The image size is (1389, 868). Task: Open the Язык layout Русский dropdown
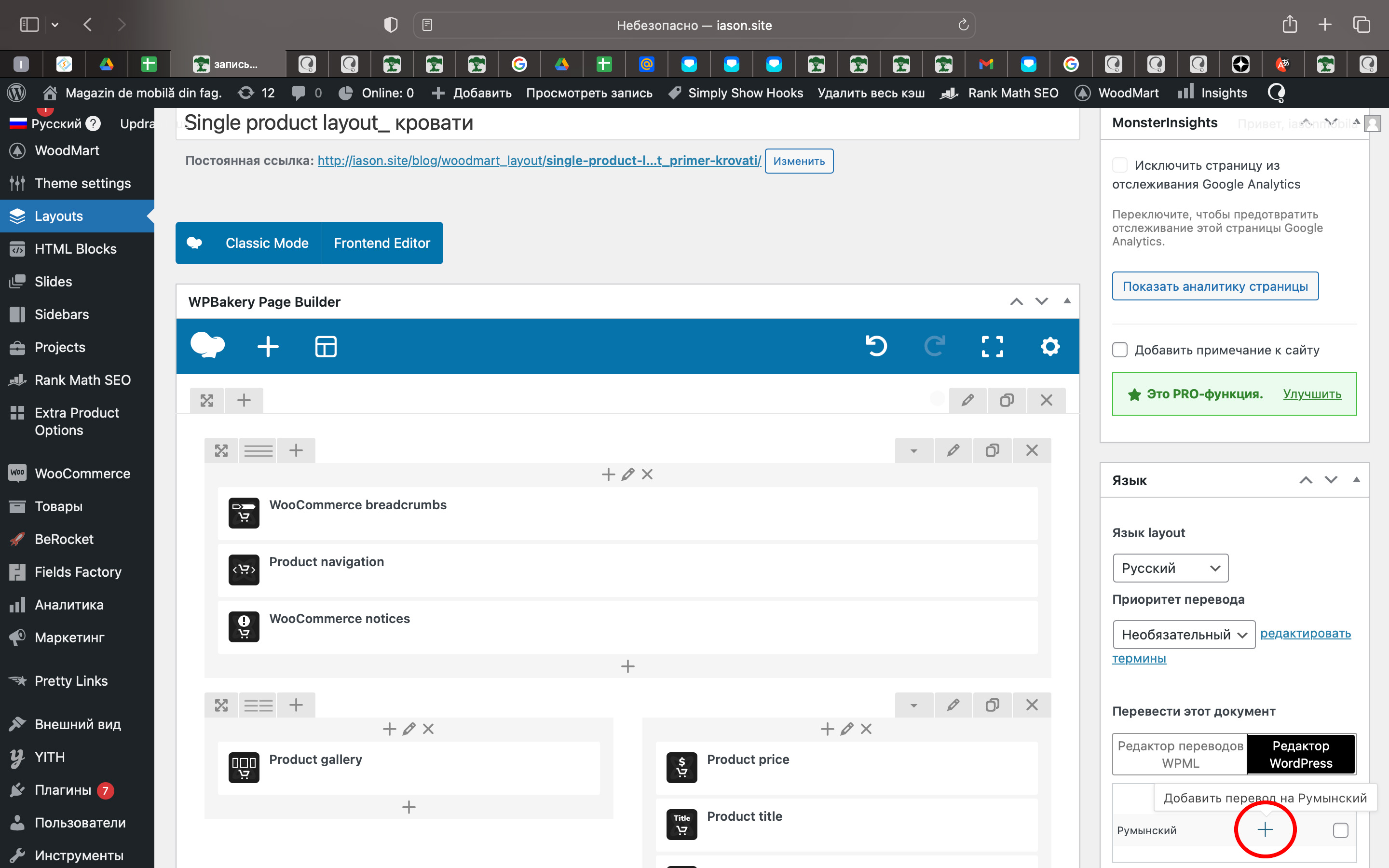pos(1171,568)
